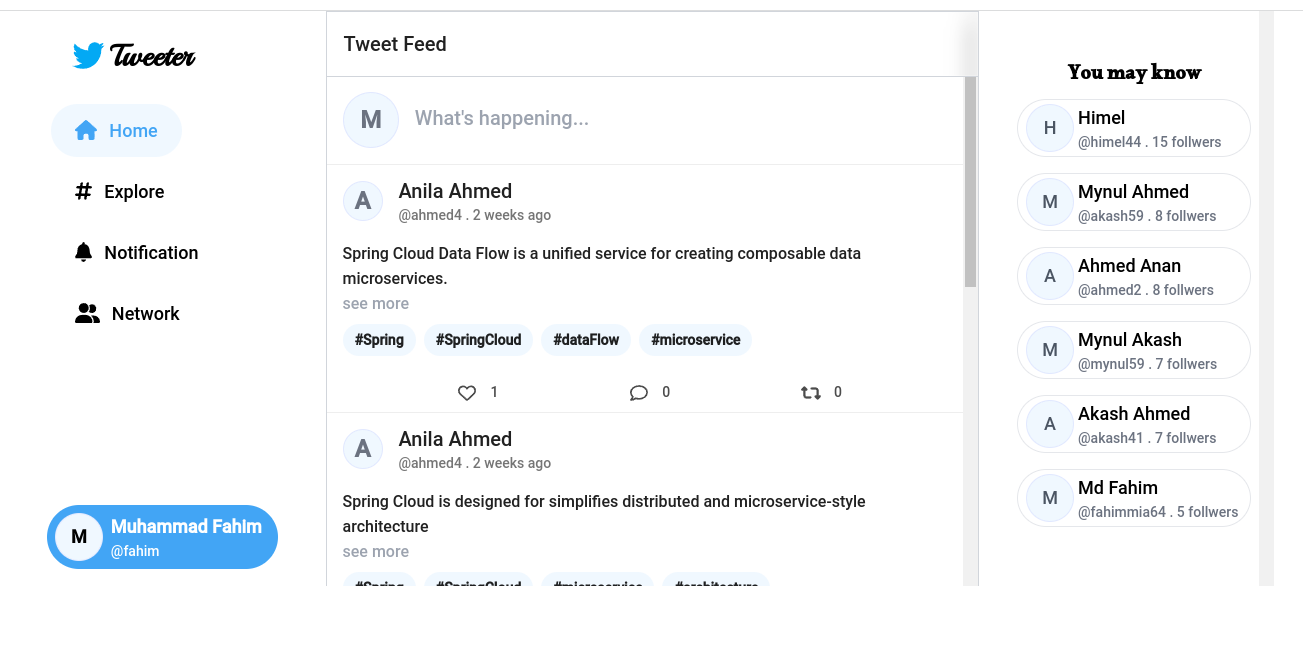1303x645 pixels.
Task: Open the Muhammad Fahim profile button
Action: [162, 537]
